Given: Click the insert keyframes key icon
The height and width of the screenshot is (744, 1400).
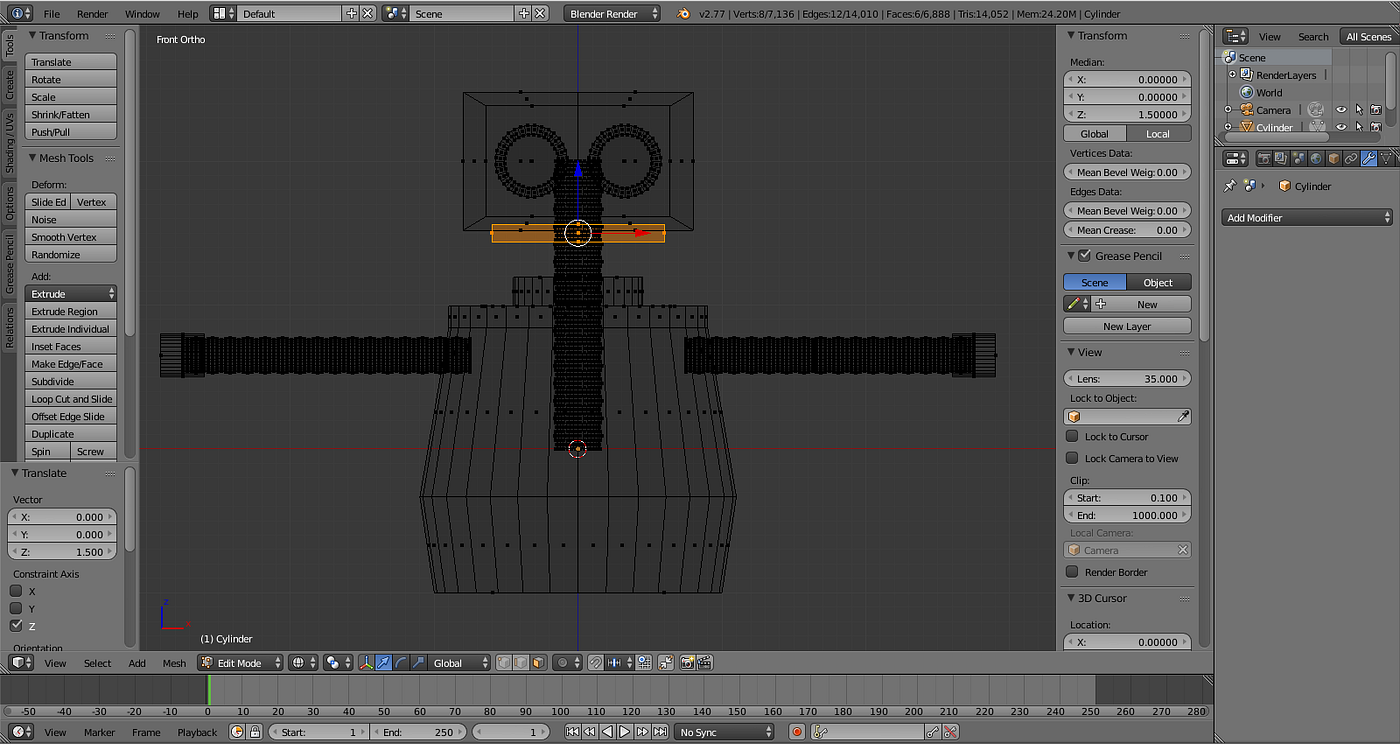Looking at the screenshot, I should pyautogui.click(x=933, y=732).
